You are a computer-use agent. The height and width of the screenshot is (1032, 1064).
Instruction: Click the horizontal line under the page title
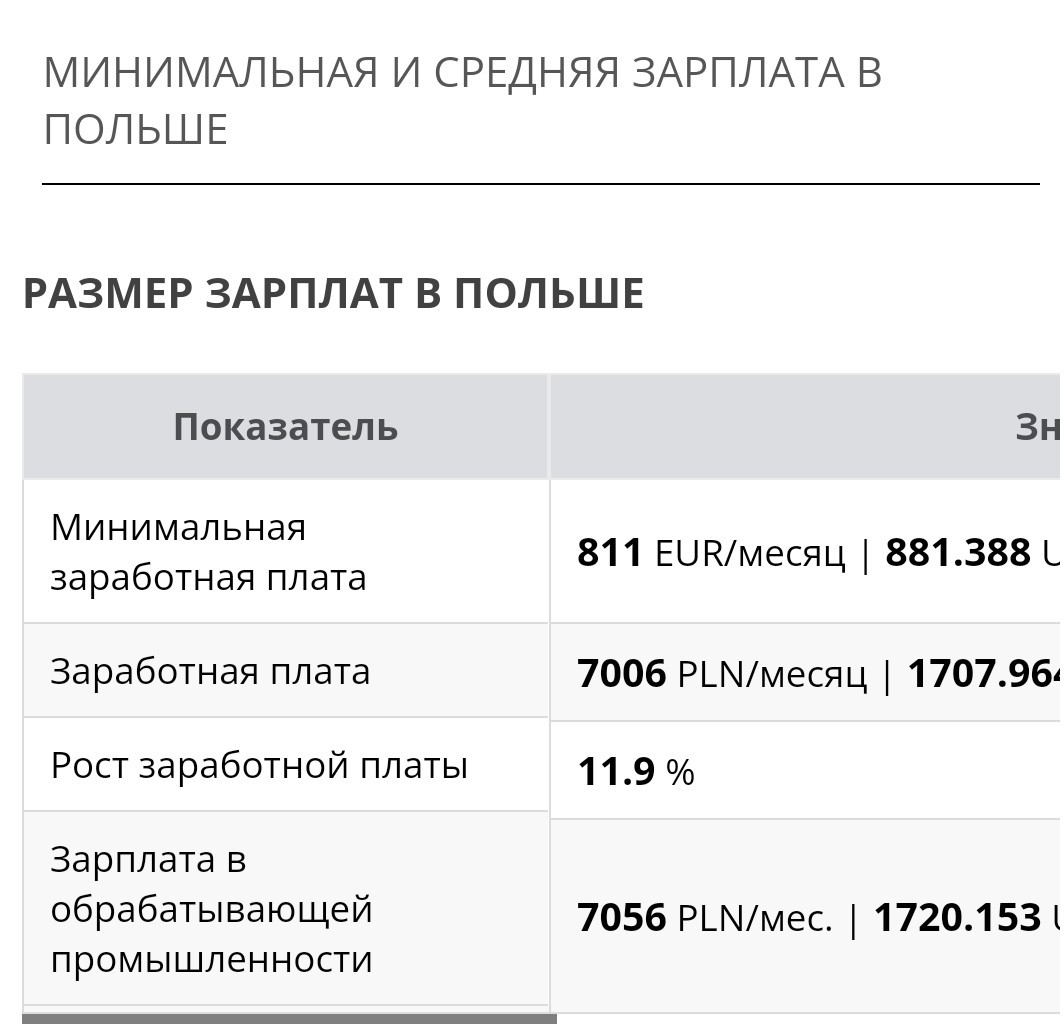coord(541,183)
